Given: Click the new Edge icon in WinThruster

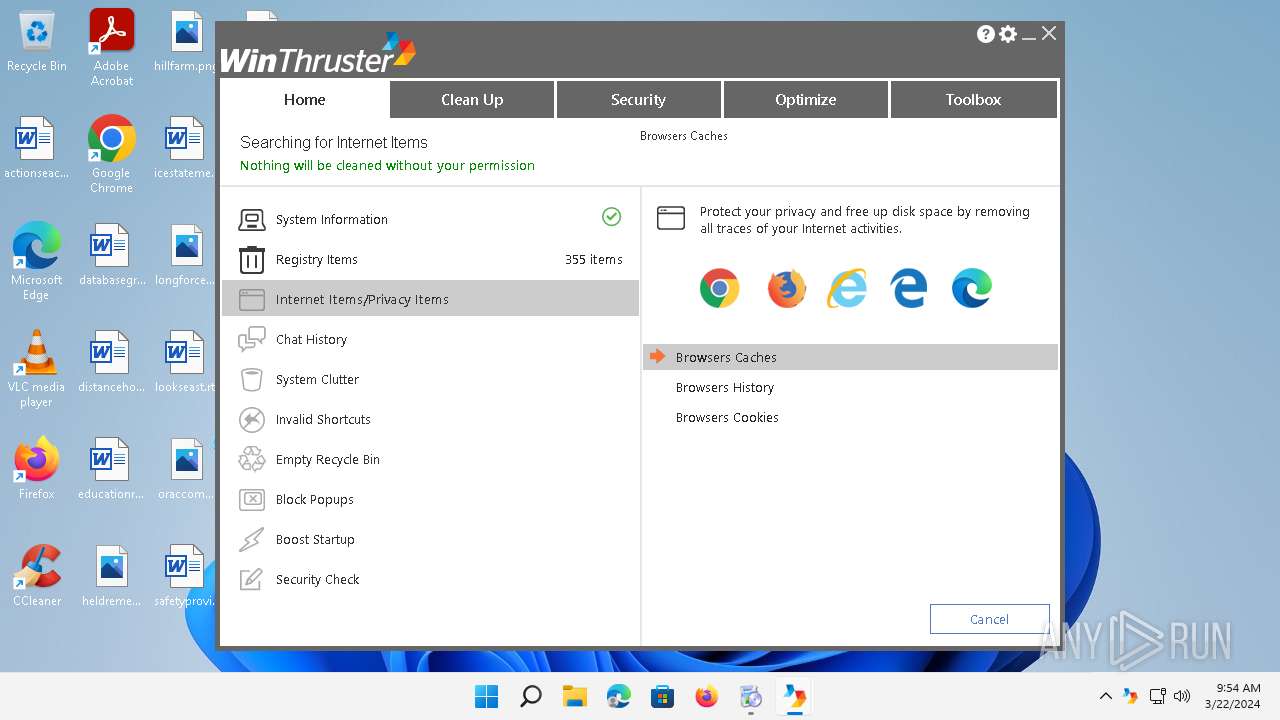Looking at the screenshot, I should (972, 289).
